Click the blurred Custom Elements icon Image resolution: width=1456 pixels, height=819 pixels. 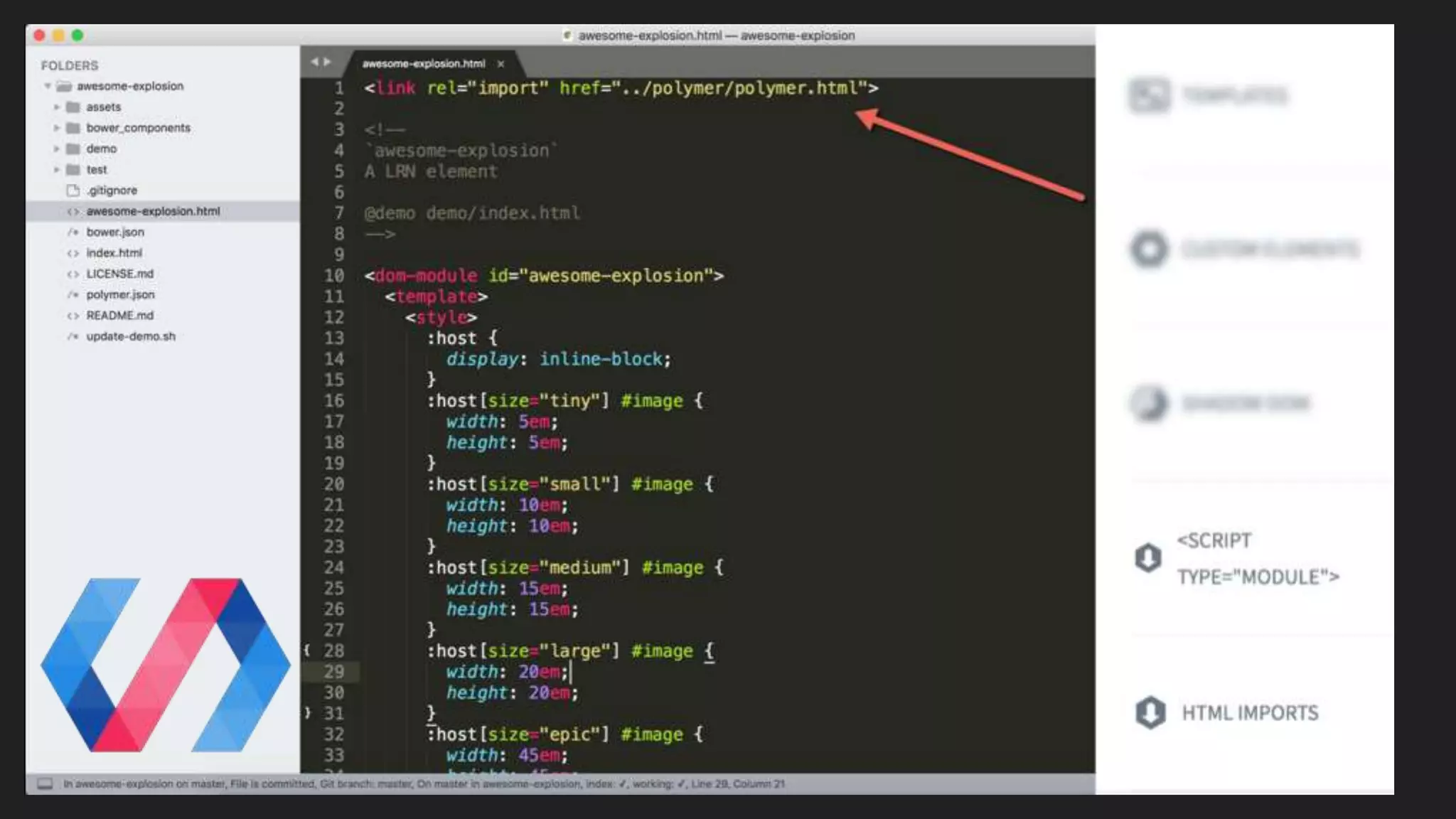(1149, 249)
